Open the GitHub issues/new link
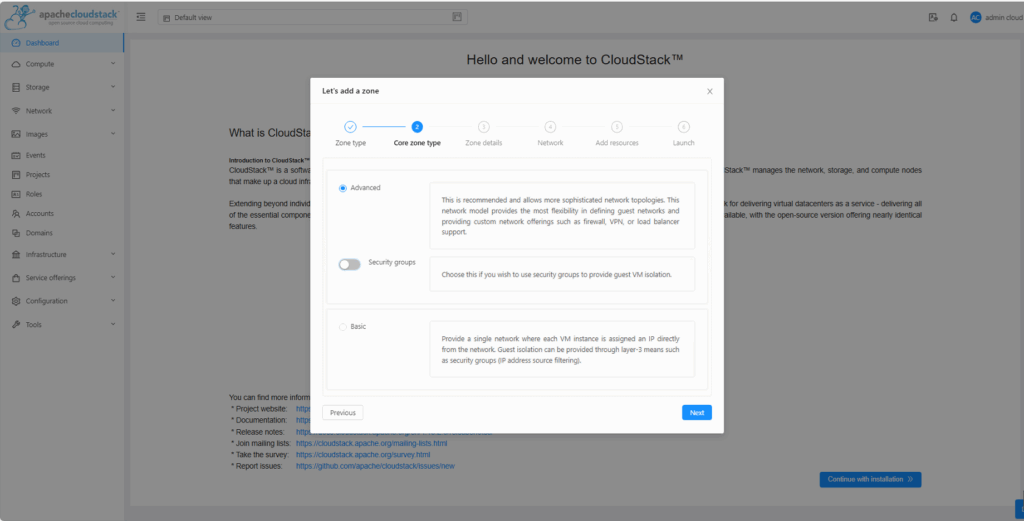The width and height of the screenshot is (1024, 521). [x=375, y=466]
